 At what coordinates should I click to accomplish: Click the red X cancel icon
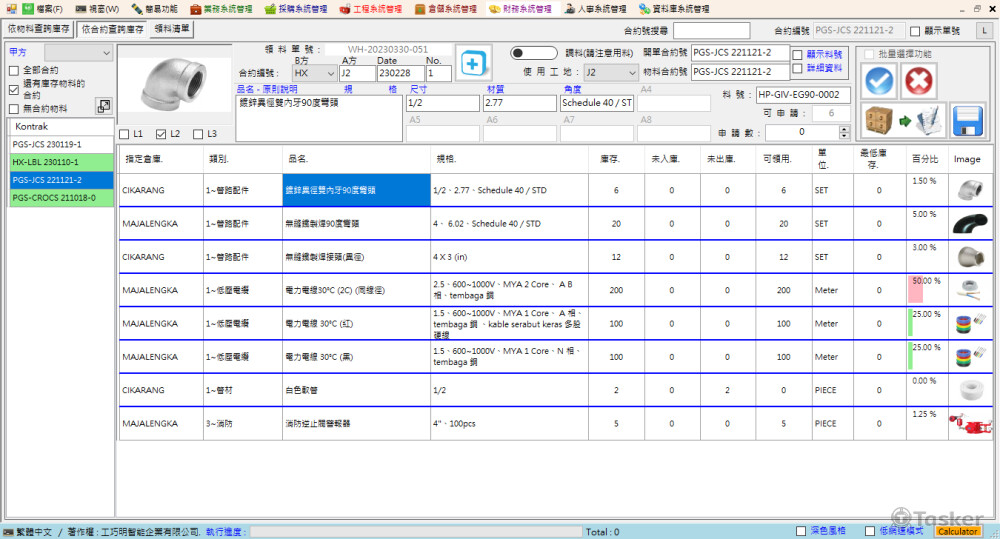(x=919, y=81)
